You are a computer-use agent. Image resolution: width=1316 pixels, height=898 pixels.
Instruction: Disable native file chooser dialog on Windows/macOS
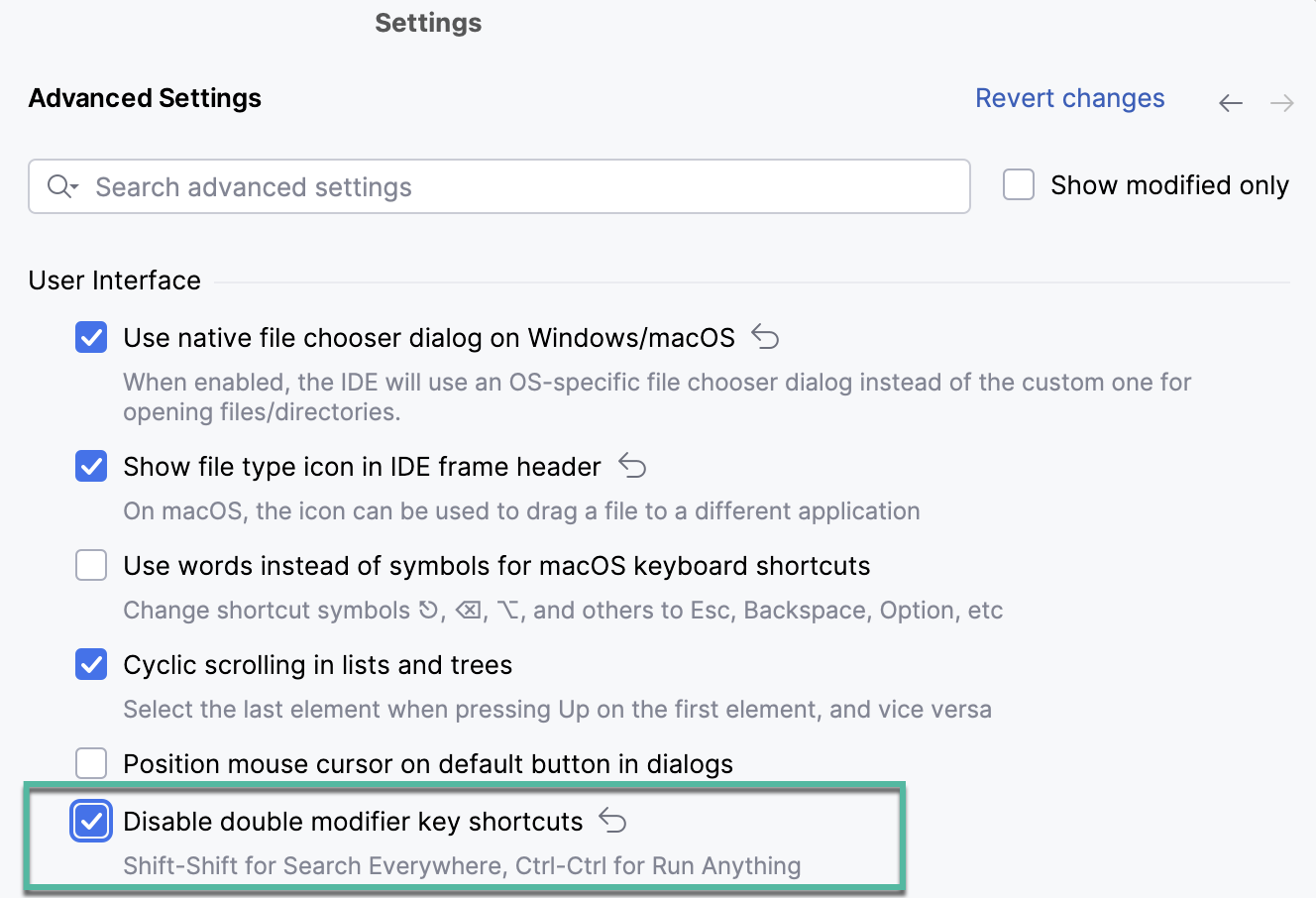coord(90,337)
